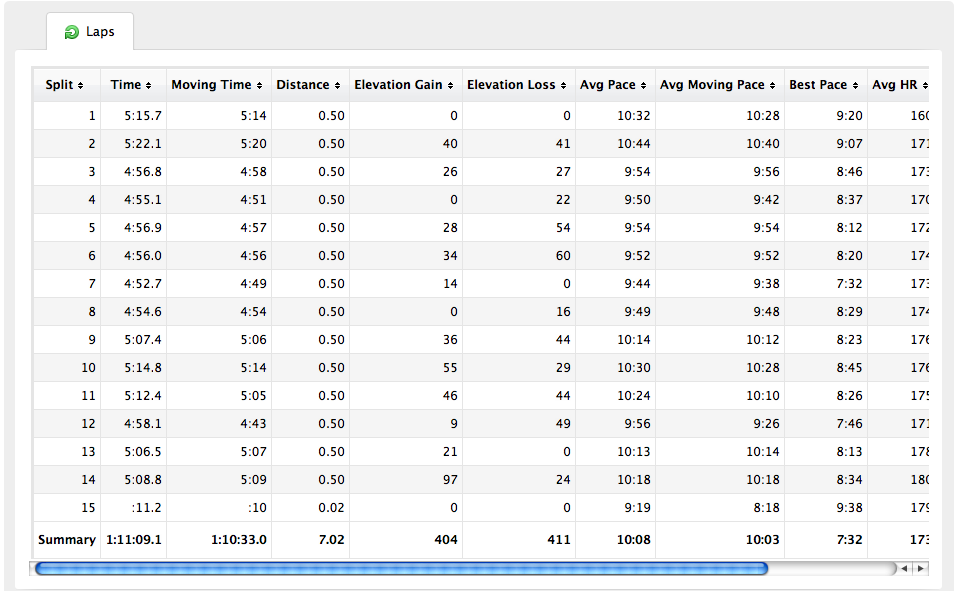This screenshot has height=591, width=957.
Task: Sort by Time column header
Action: [x=133, y=85]
